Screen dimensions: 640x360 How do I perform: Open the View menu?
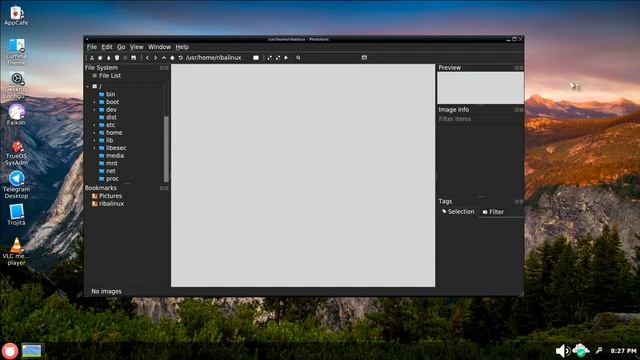(136, 47)
